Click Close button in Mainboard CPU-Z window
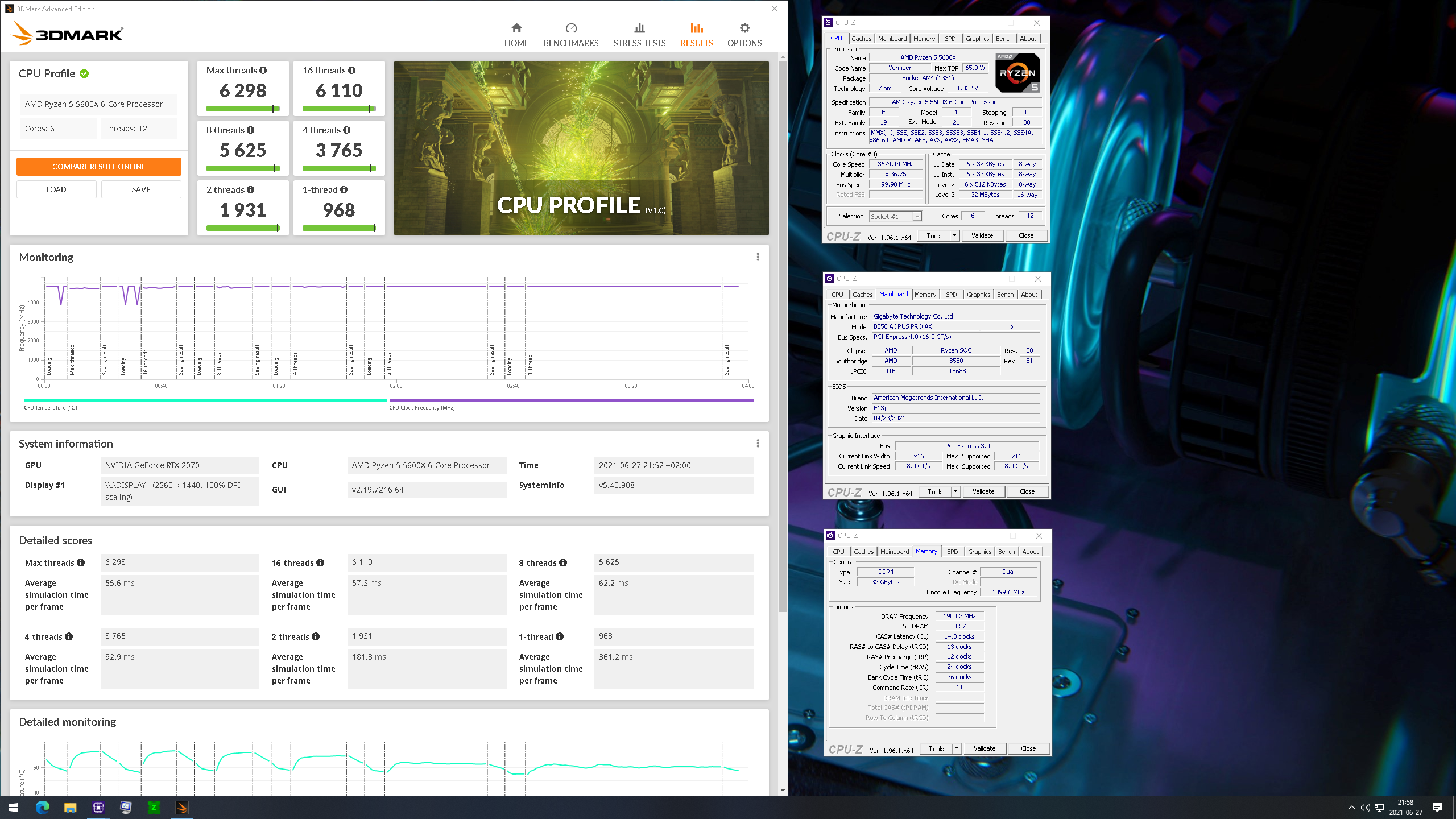 [x=1027, y=491]
